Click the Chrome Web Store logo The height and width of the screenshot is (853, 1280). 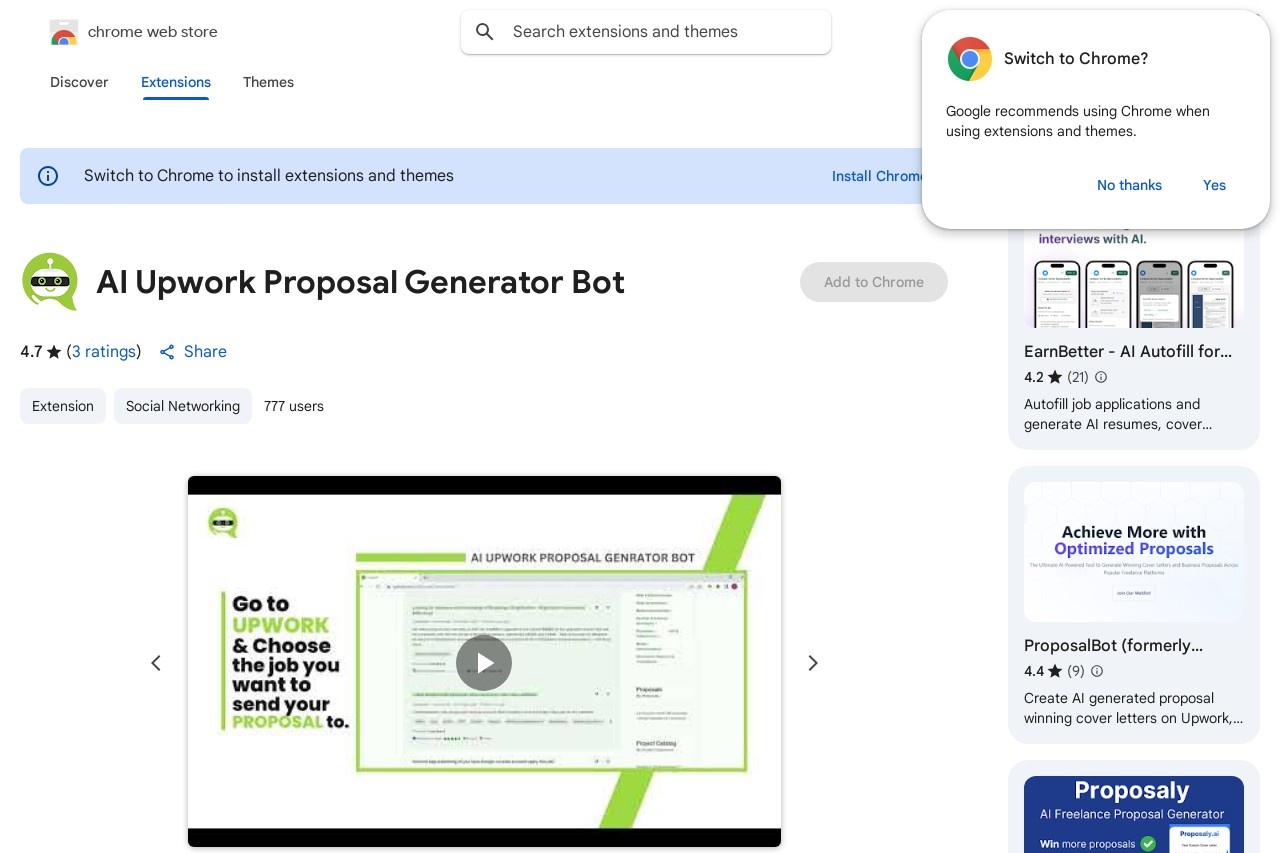point(64,32)
